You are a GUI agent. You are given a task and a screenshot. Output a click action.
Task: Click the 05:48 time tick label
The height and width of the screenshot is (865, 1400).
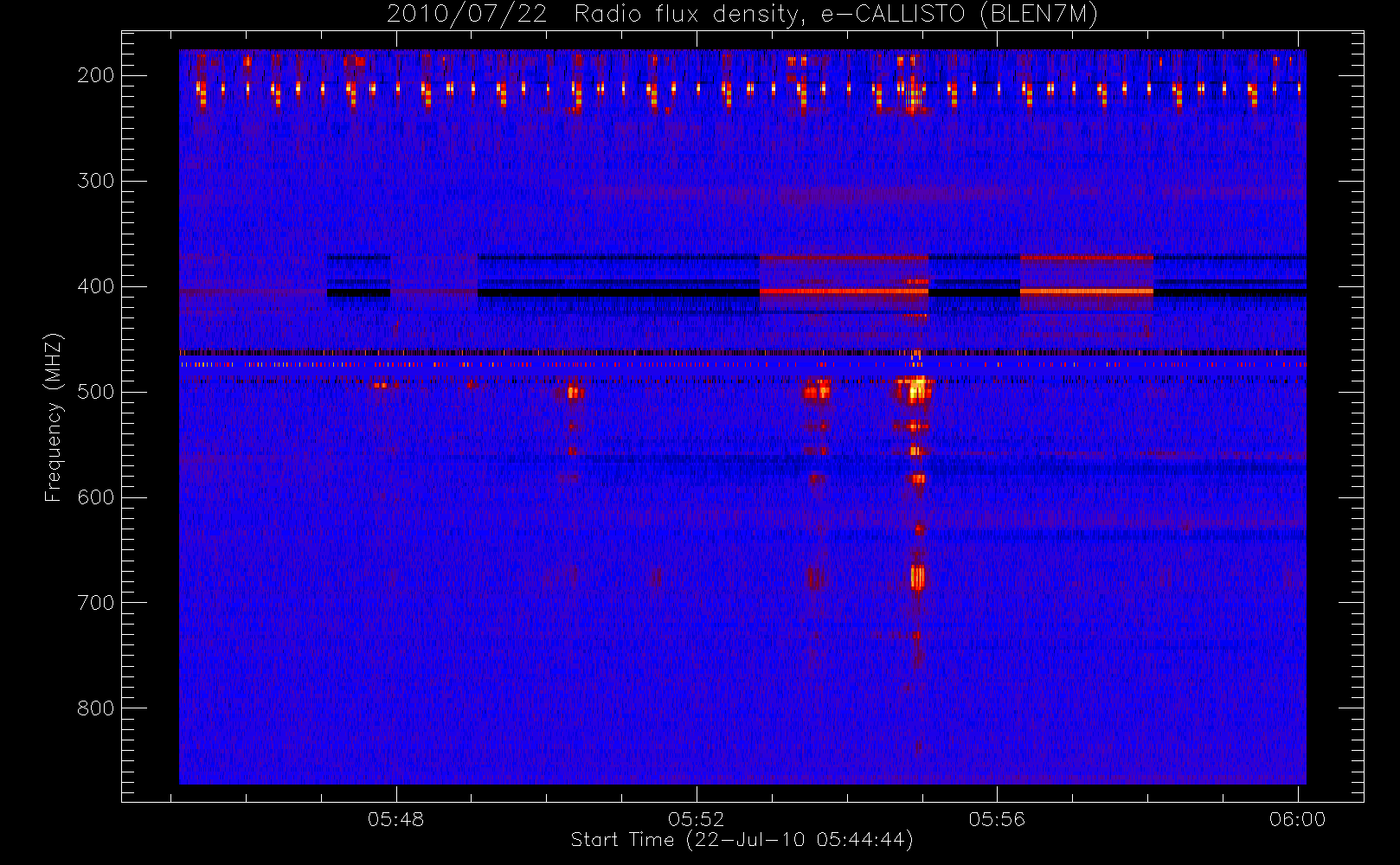tap(396, 819)
